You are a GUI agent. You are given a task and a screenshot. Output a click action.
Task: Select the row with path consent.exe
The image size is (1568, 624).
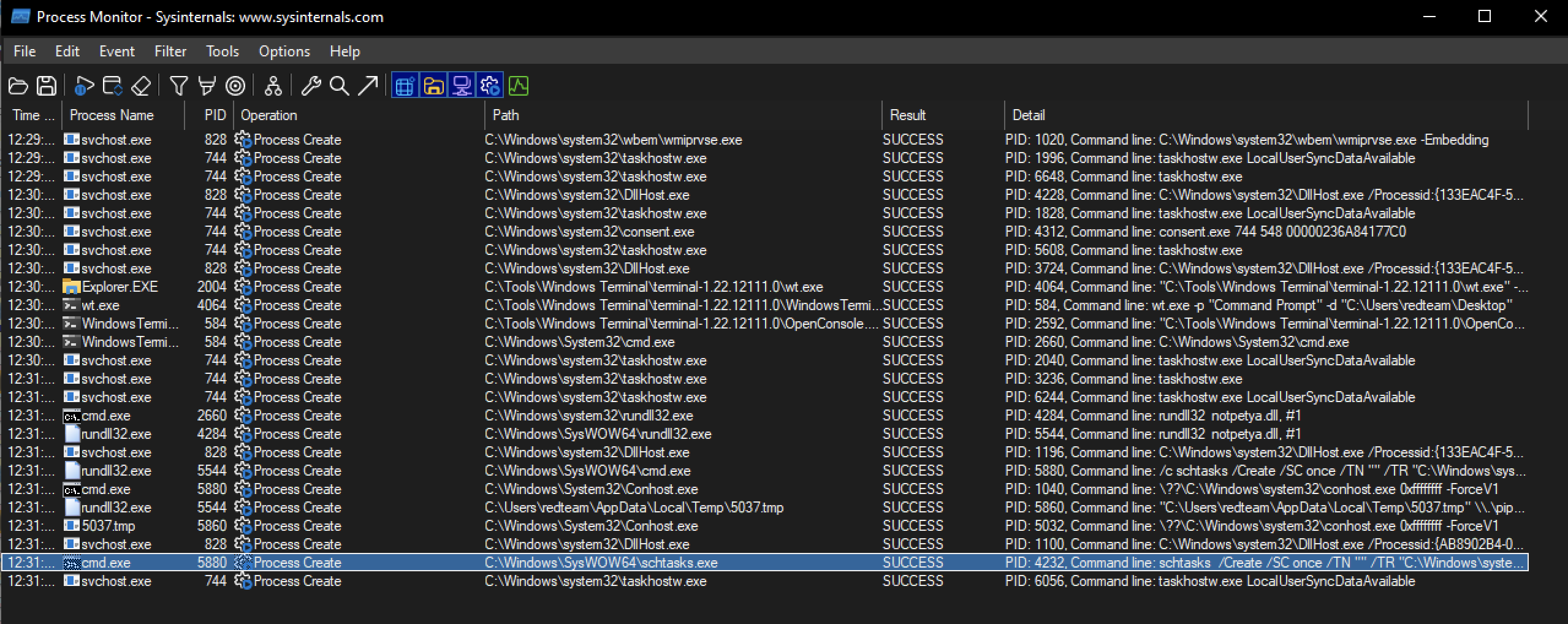(765, 232)
